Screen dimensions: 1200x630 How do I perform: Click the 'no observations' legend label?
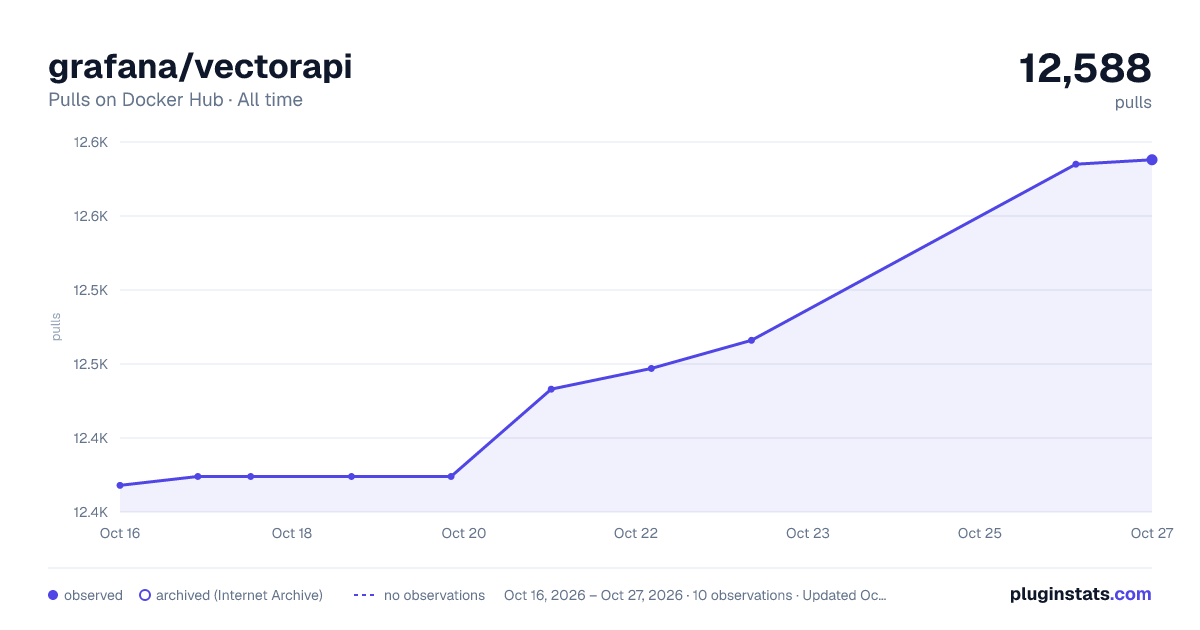[x=434, y=595]
